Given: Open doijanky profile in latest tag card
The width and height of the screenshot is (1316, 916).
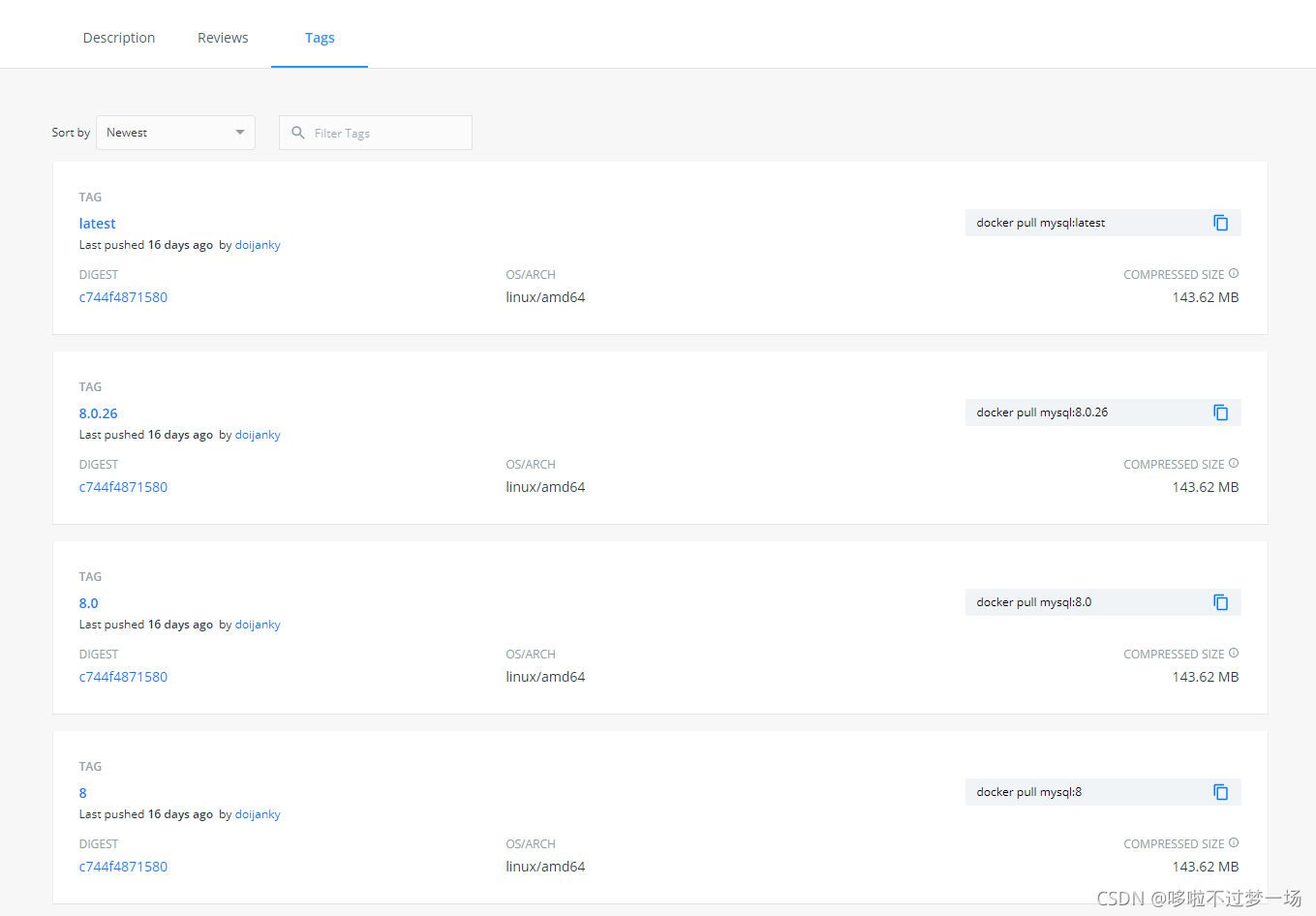Looking at the screenshot, I should (258, 245).
